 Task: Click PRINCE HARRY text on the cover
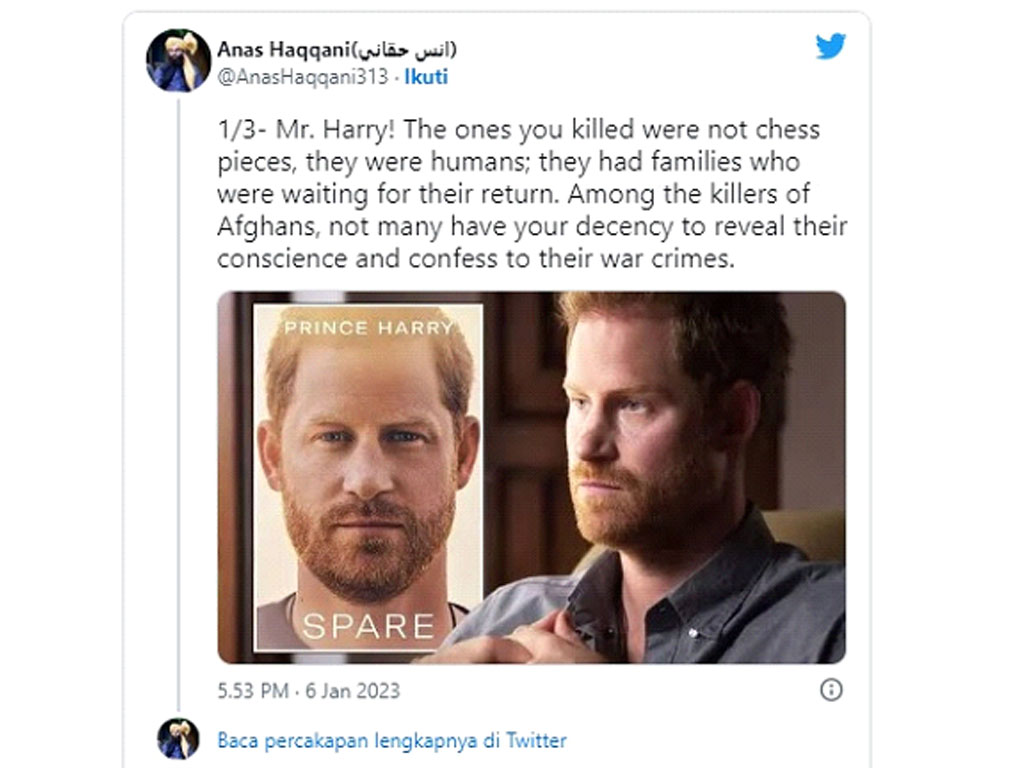368,327
